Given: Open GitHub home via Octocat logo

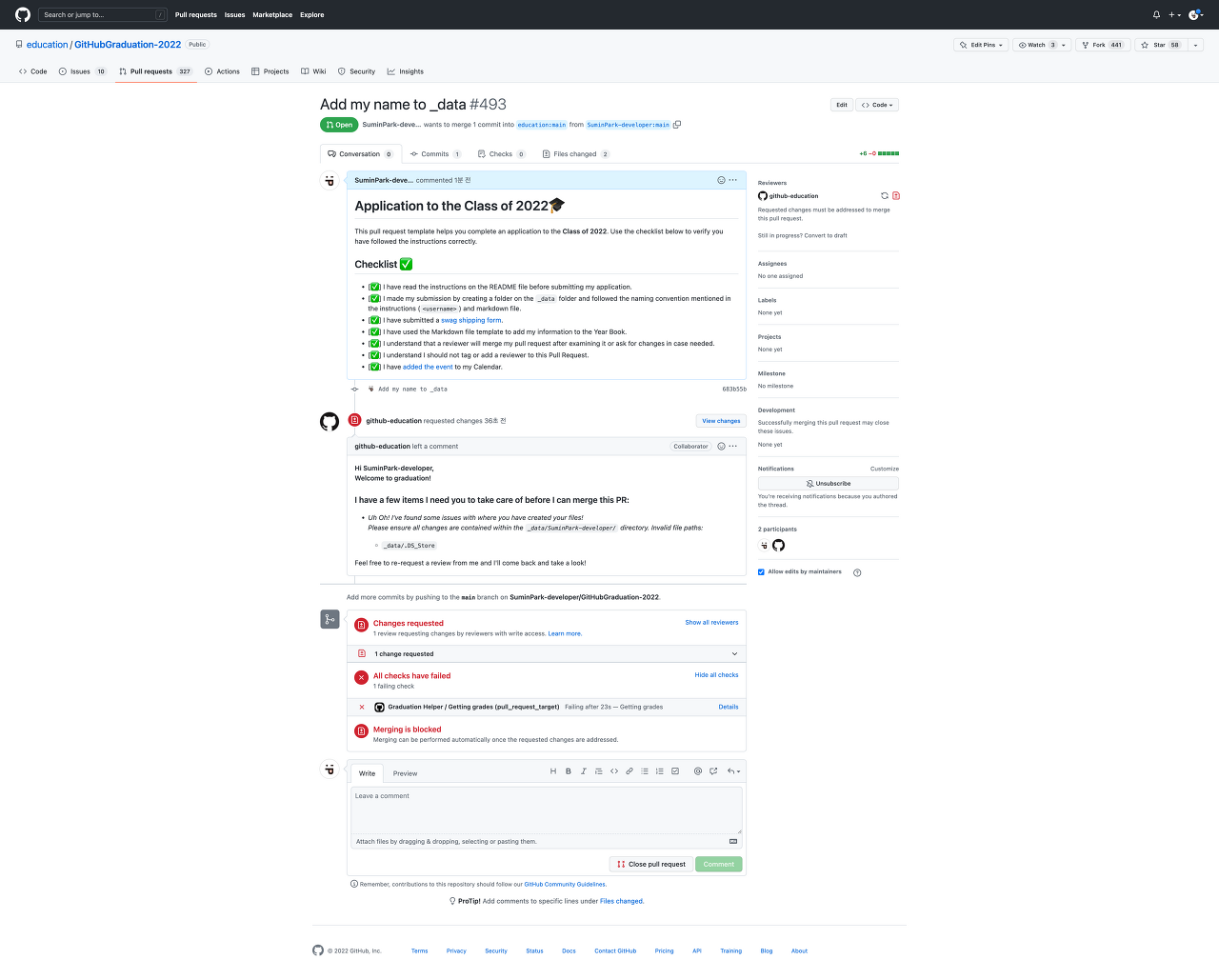Looking at the screenshot, I should pos(23,14).
